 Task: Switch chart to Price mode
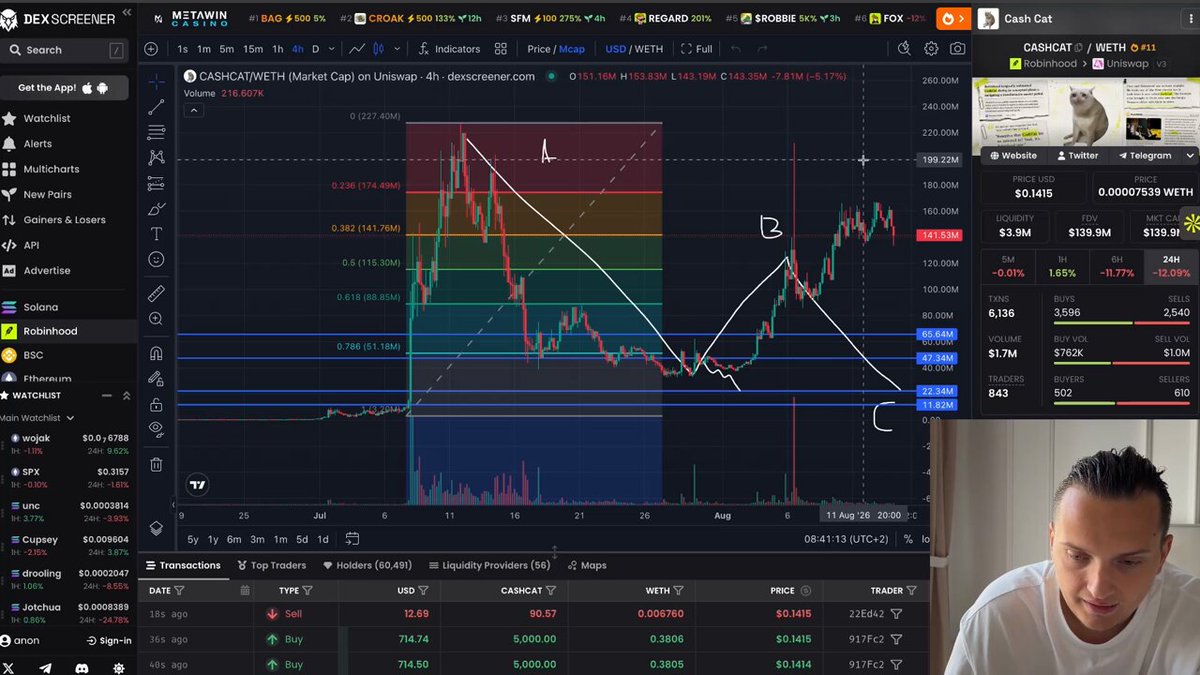click(539, 49)
